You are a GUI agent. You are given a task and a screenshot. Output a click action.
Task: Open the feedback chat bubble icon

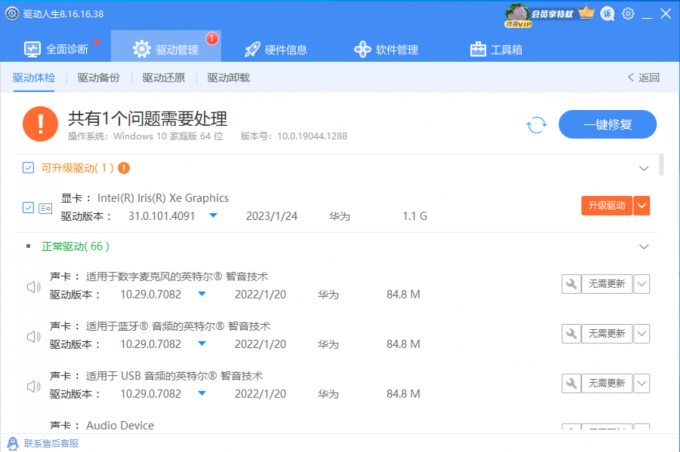607,14
